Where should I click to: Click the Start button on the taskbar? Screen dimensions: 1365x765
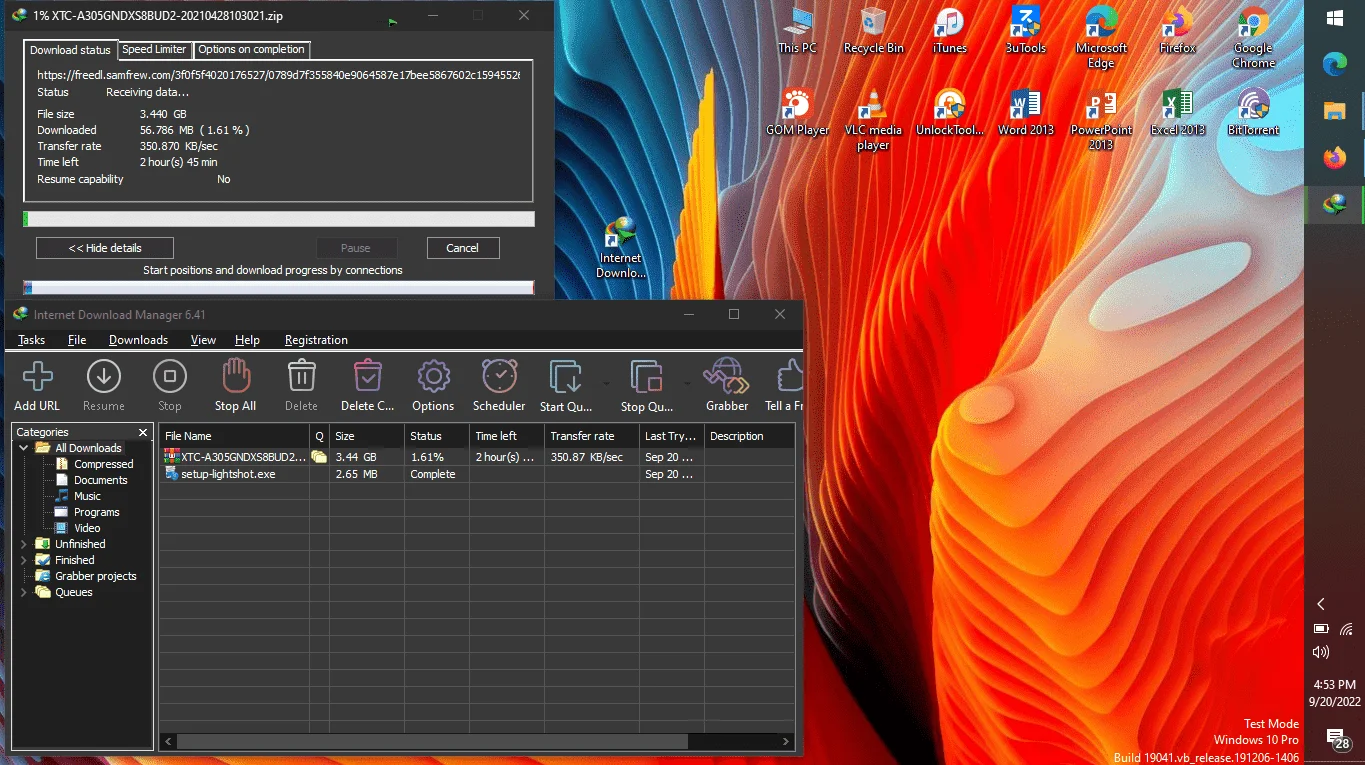[1334, 18]
